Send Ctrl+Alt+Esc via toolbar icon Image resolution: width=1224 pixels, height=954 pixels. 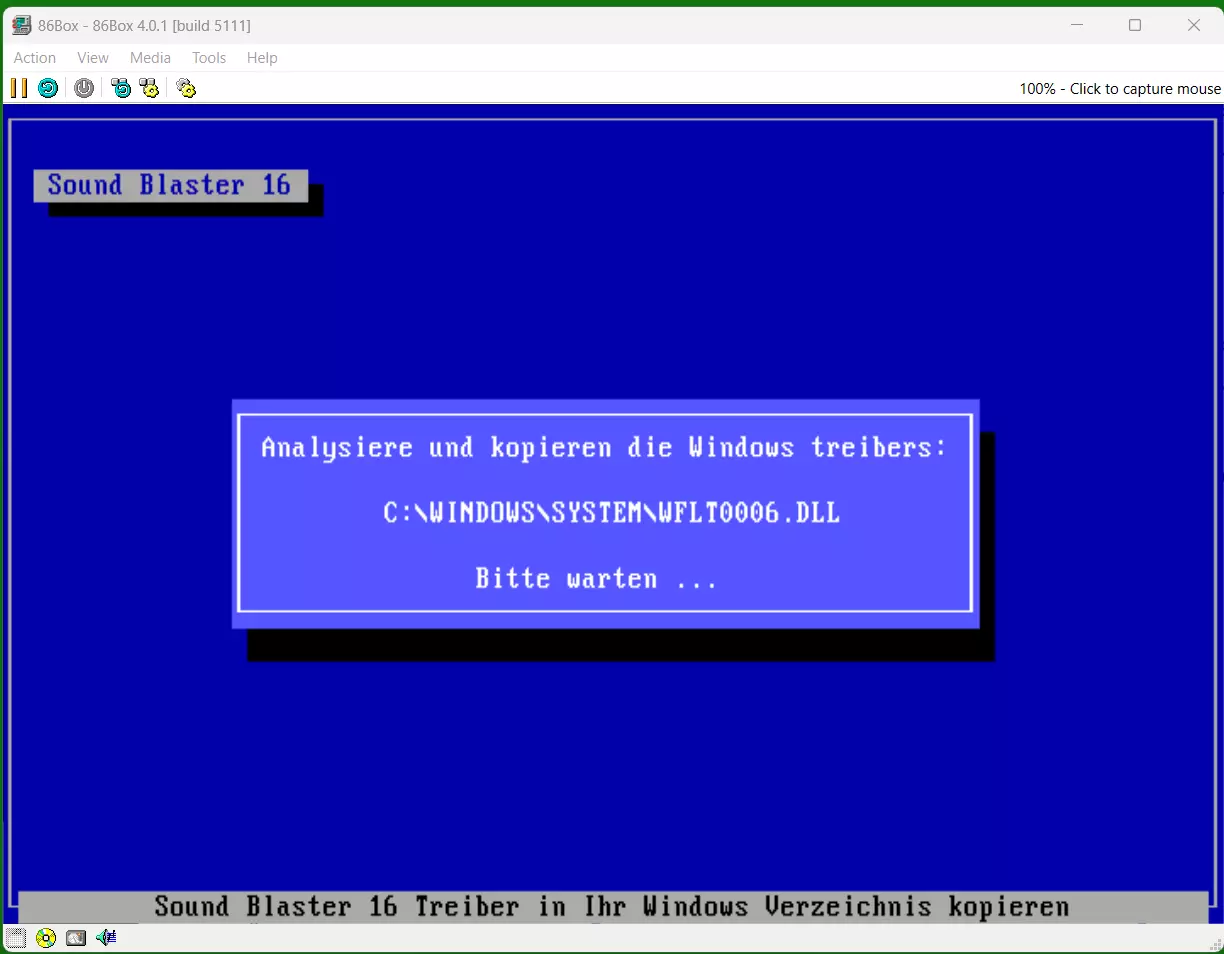[149, 88]
